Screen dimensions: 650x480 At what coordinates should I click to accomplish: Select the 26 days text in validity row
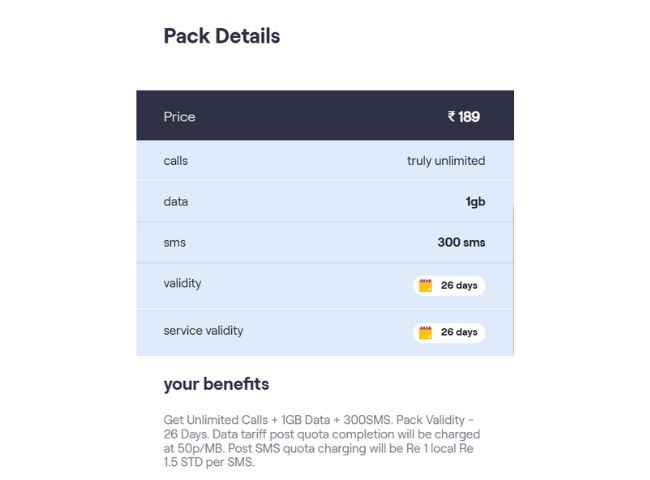(459, 285)
